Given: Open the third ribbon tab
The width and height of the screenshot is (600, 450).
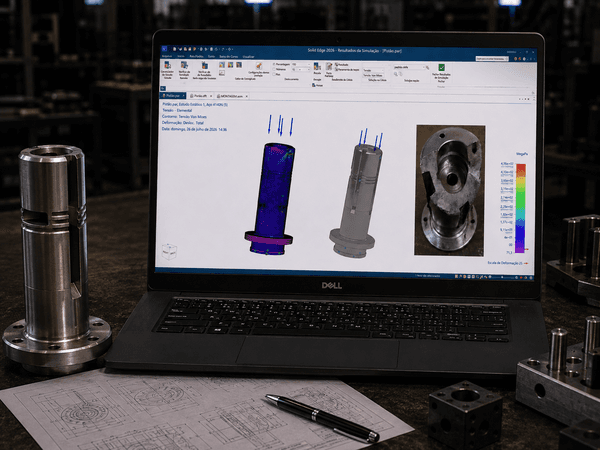Looking at the screenshot, I should [197, 57].
